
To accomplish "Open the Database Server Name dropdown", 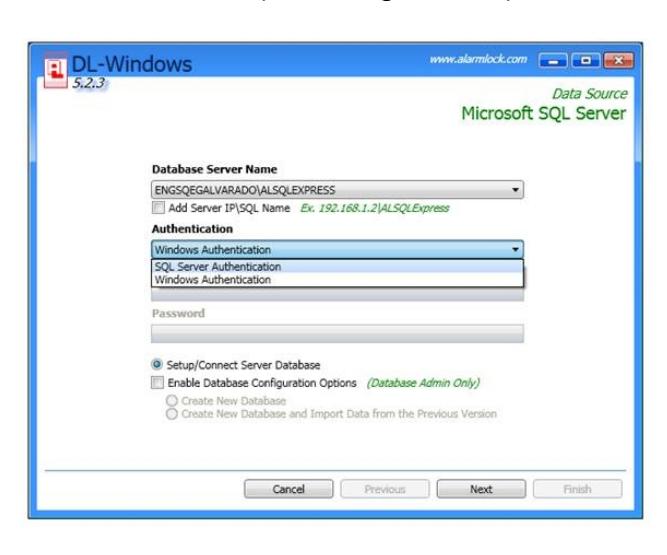I will [337, 190].
